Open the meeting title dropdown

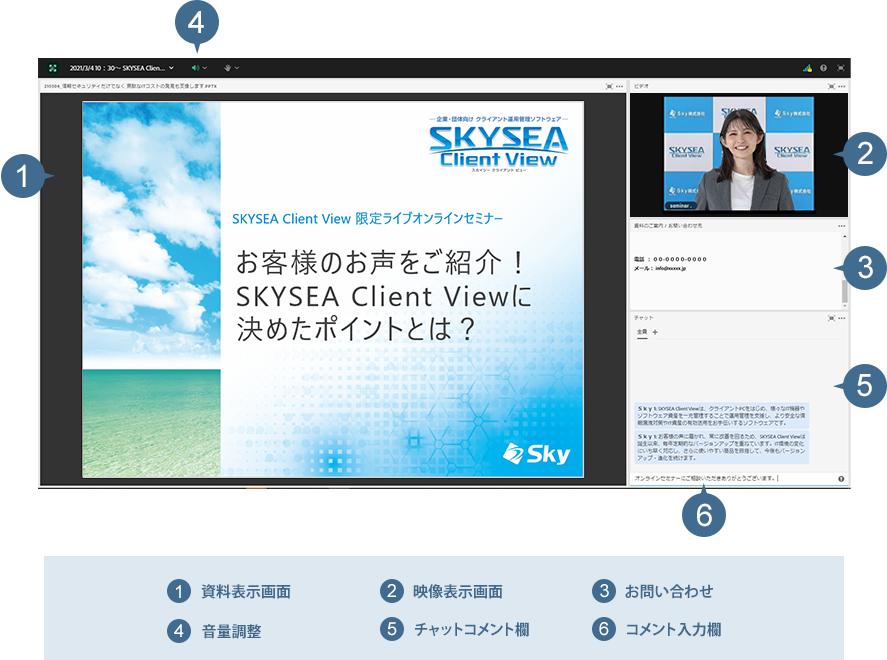(x=122, y=68)
